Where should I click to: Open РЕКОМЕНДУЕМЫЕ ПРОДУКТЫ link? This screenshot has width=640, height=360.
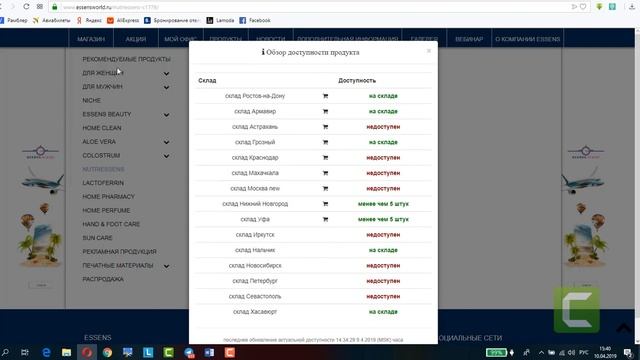[127, 59]
